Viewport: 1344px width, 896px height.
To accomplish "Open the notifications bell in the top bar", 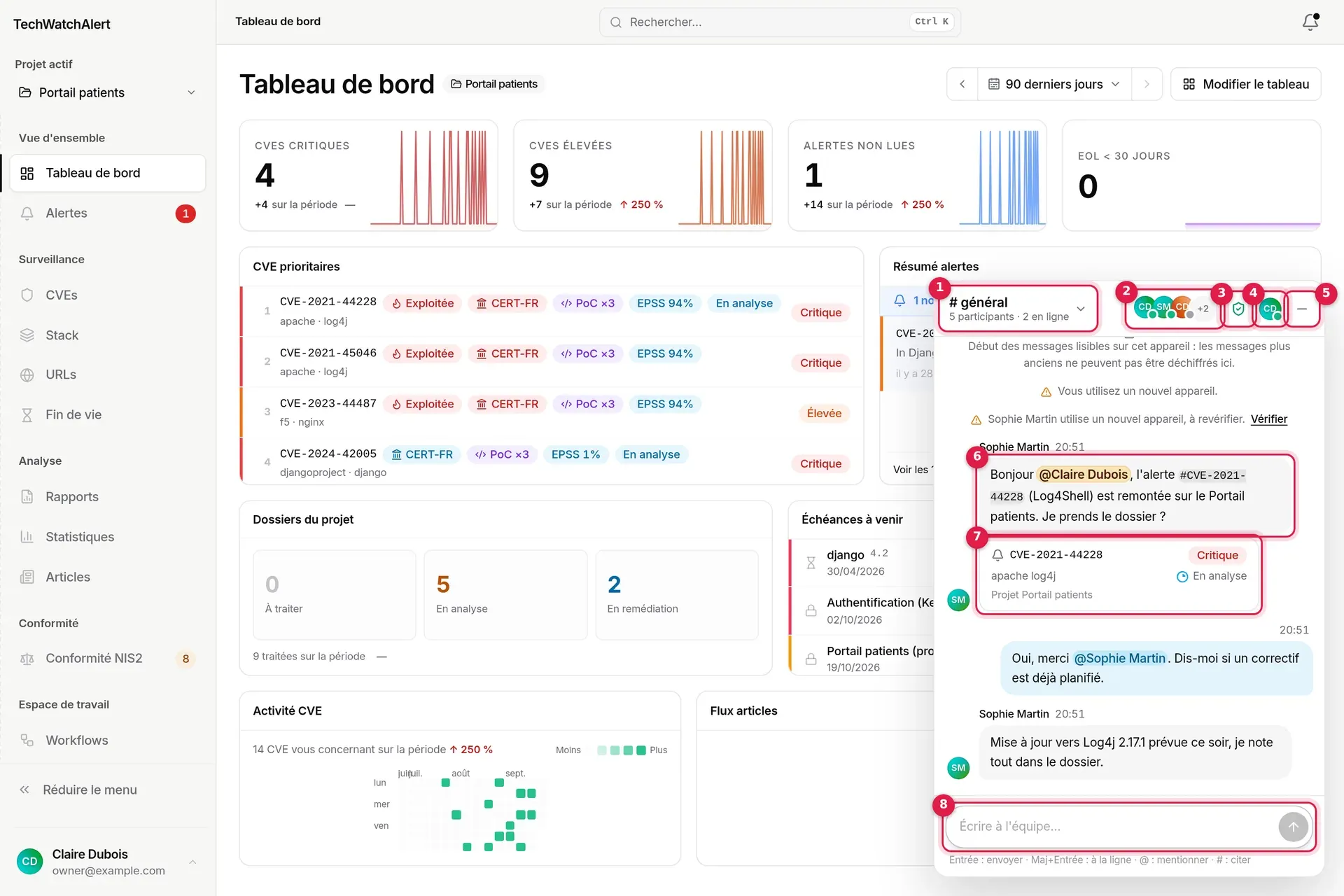I will [1310, 22].
